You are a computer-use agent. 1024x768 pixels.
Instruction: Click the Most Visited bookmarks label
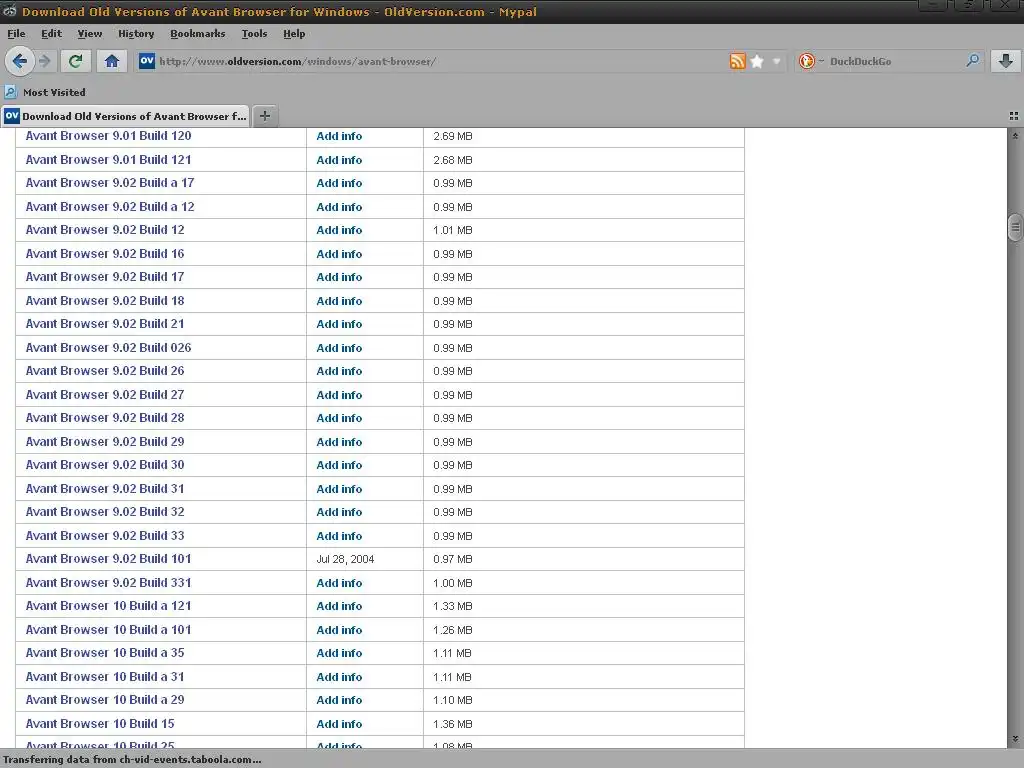coord(54,92)
